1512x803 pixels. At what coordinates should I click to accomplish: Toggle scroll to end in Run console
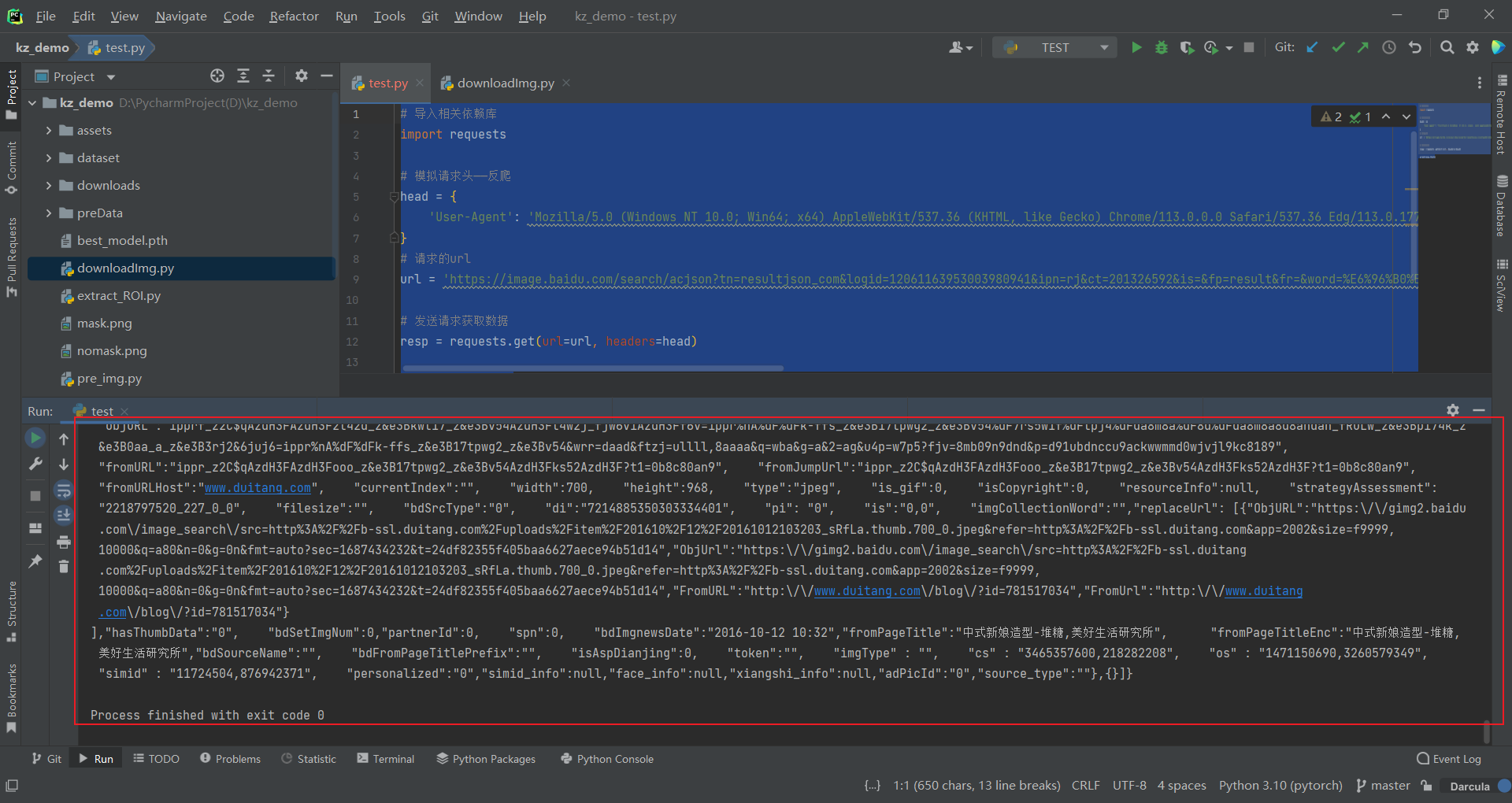[64, 516]
